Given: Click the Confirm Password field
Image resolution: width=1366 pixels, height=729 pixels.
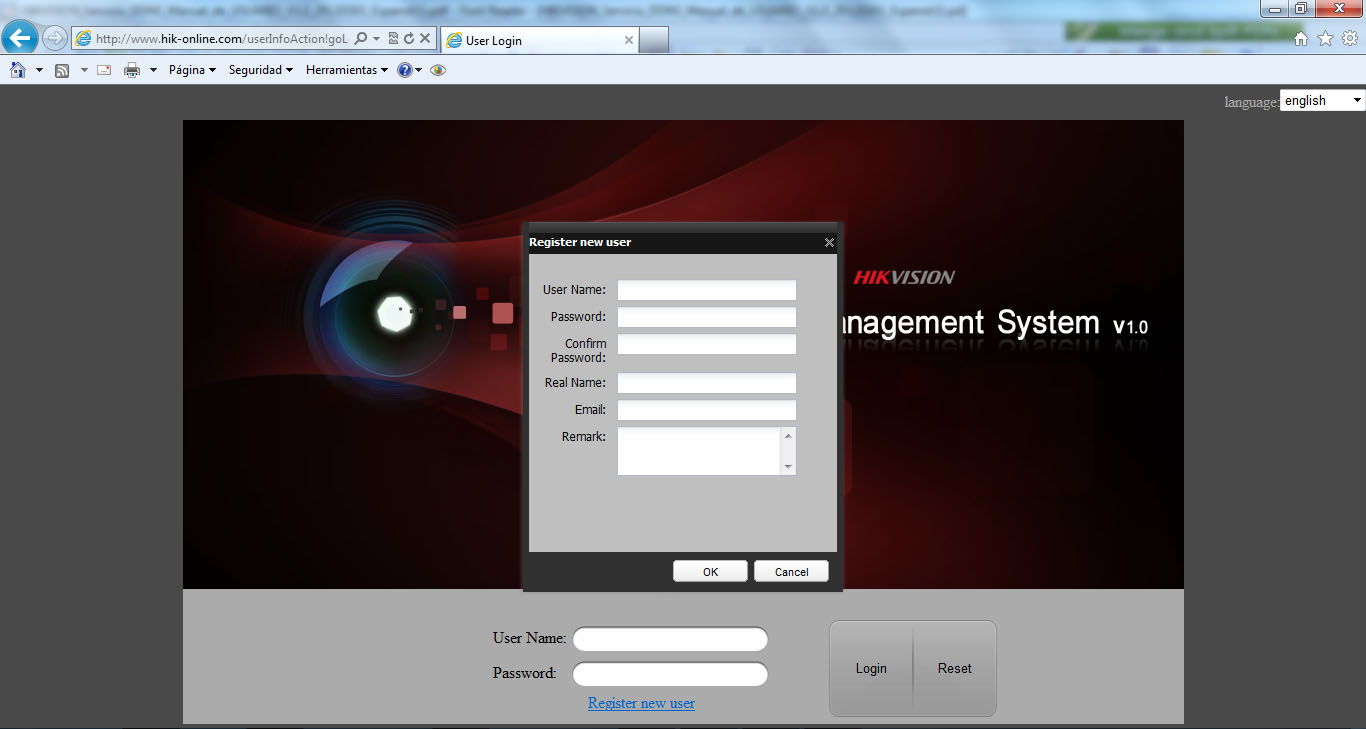Looking at the screenshot, I should point(707,344).
